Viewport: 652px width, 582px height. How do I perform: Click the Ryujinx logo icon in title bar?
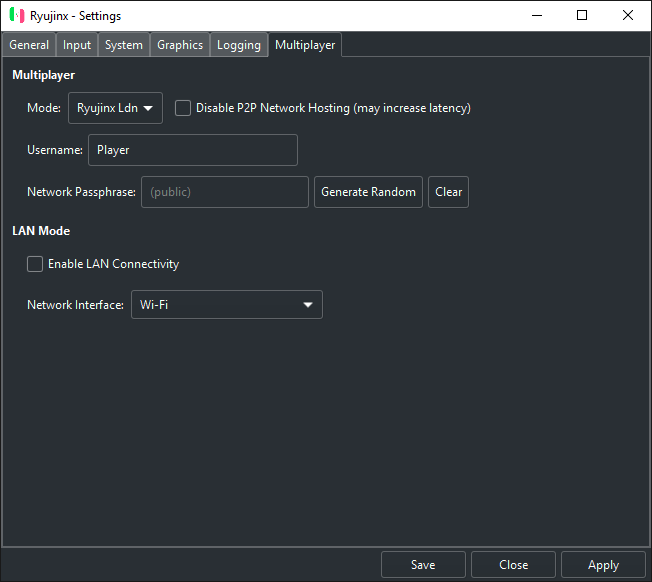17,15
